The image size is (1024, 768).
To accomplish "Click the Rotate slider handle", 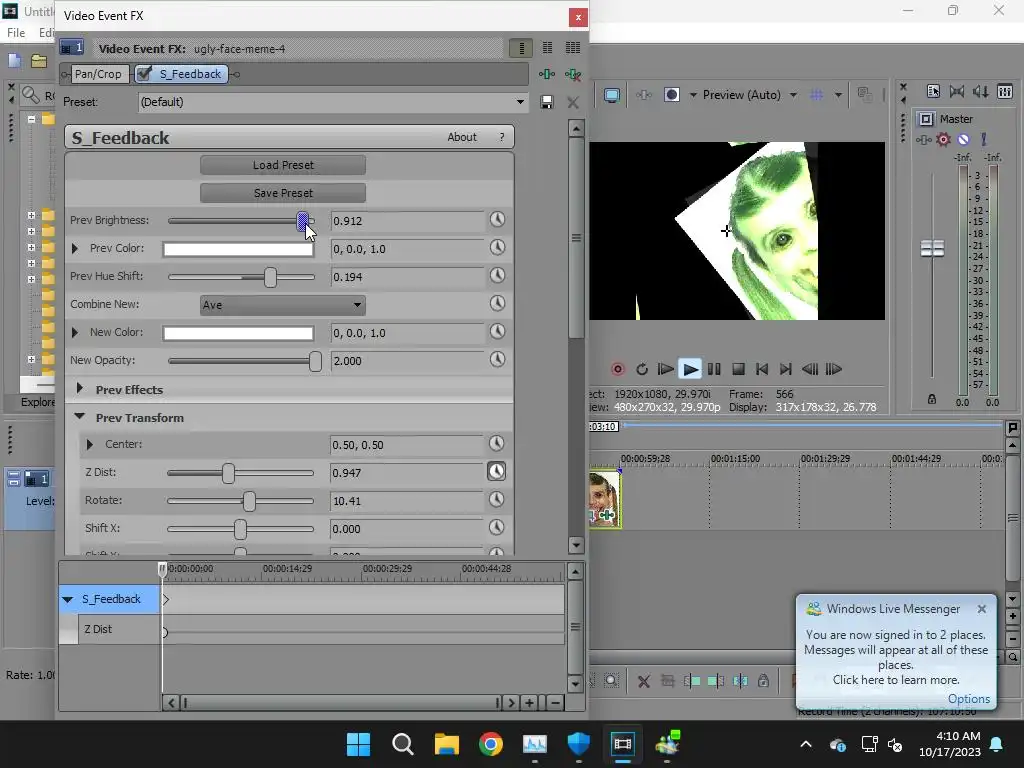I will pyautogui.click(x=249, y=501).
